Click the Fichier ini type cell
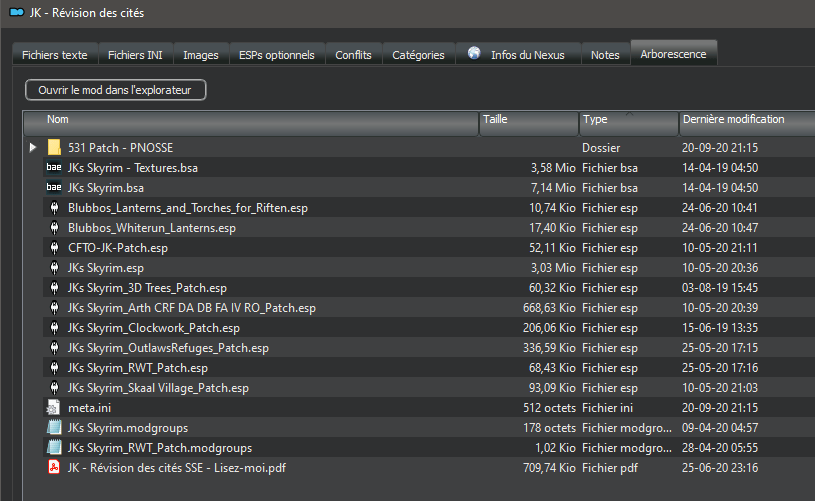815x501 pixels. (x=608, y=408)
